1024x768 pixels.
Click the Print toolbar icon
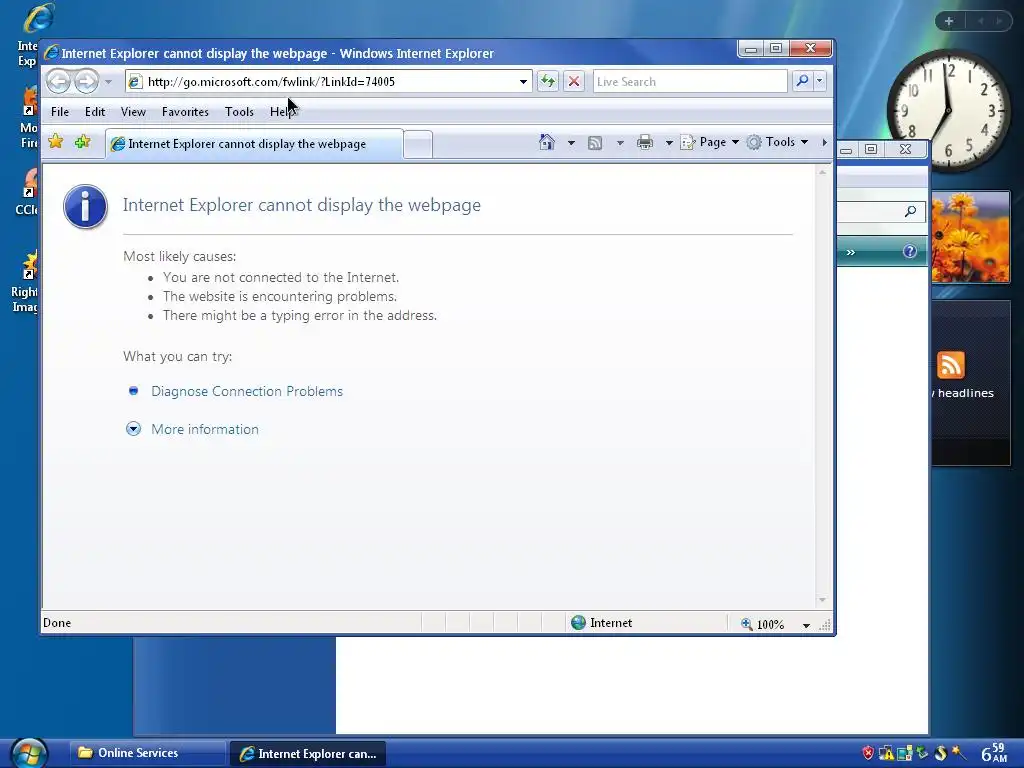[x=645, y=142]
